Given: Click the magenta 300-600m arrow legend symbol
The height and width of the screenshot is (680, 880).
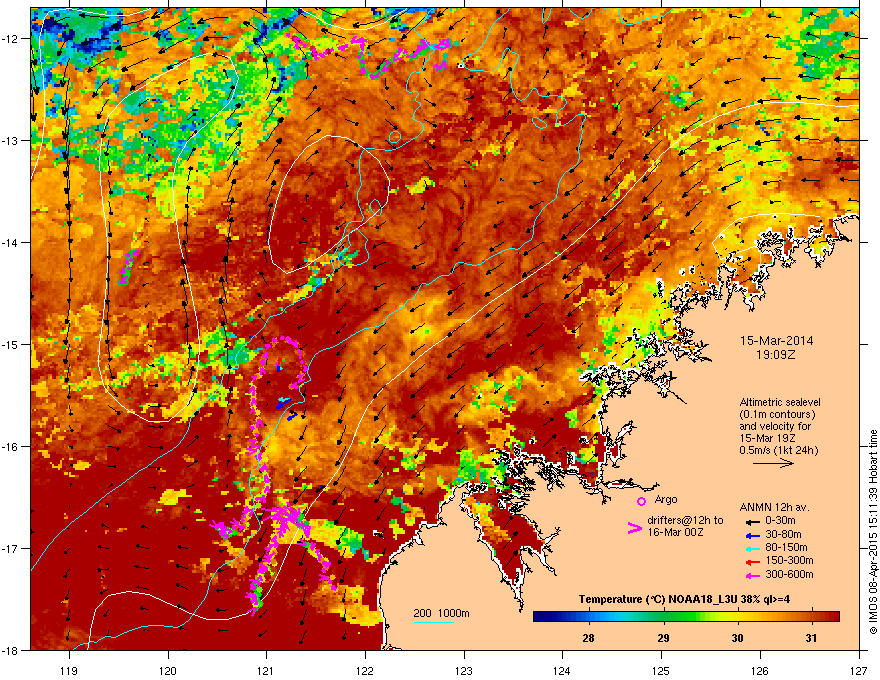Looking at the screenshot, I should (x=751, y=575).
